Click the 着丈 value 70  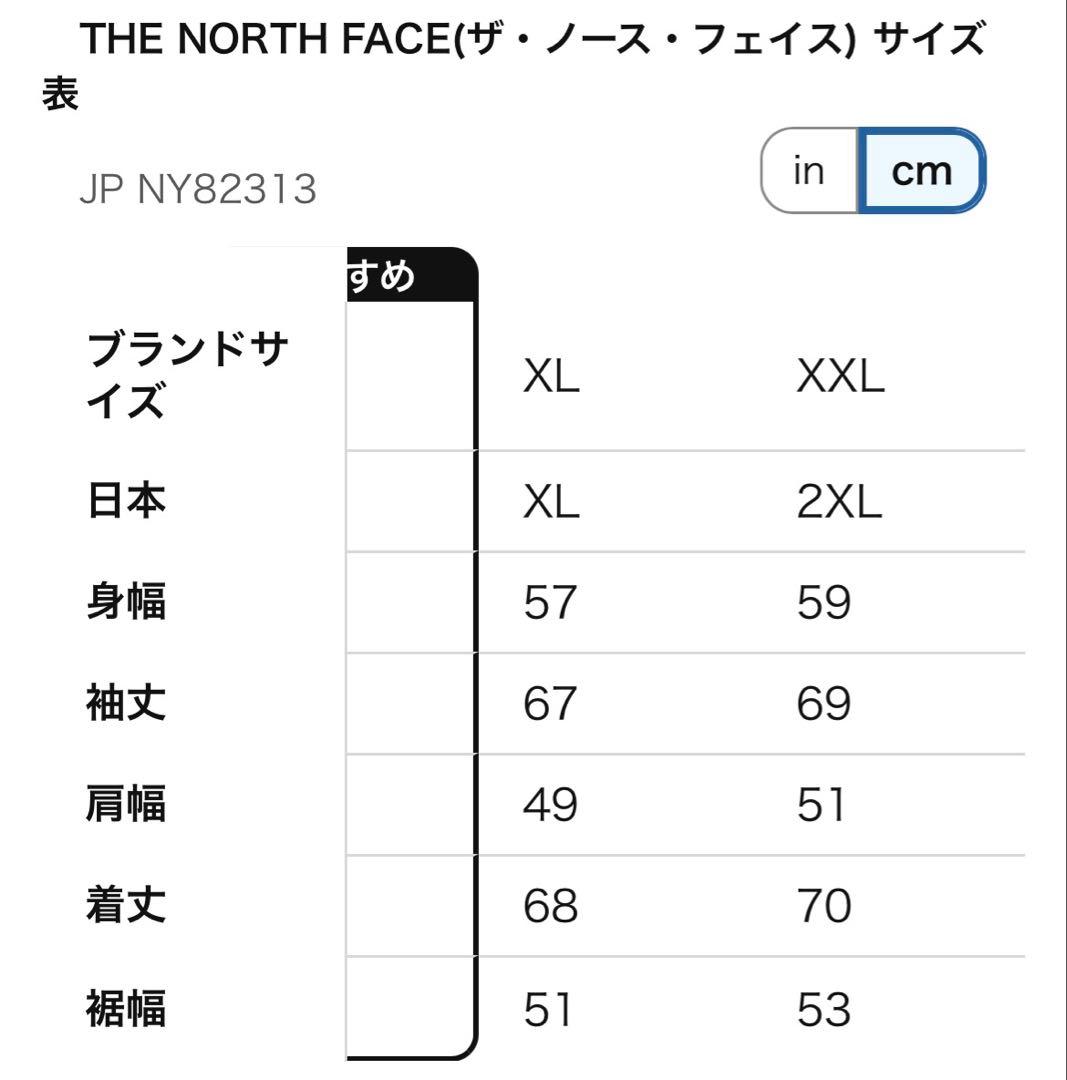823,907
